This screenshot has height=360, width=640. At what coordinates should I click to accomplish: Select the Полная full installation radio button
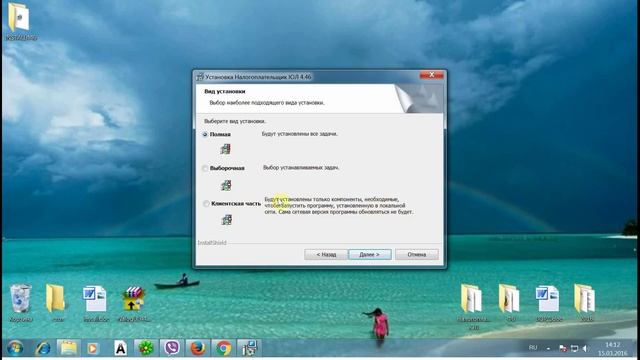tap(205, 134)
